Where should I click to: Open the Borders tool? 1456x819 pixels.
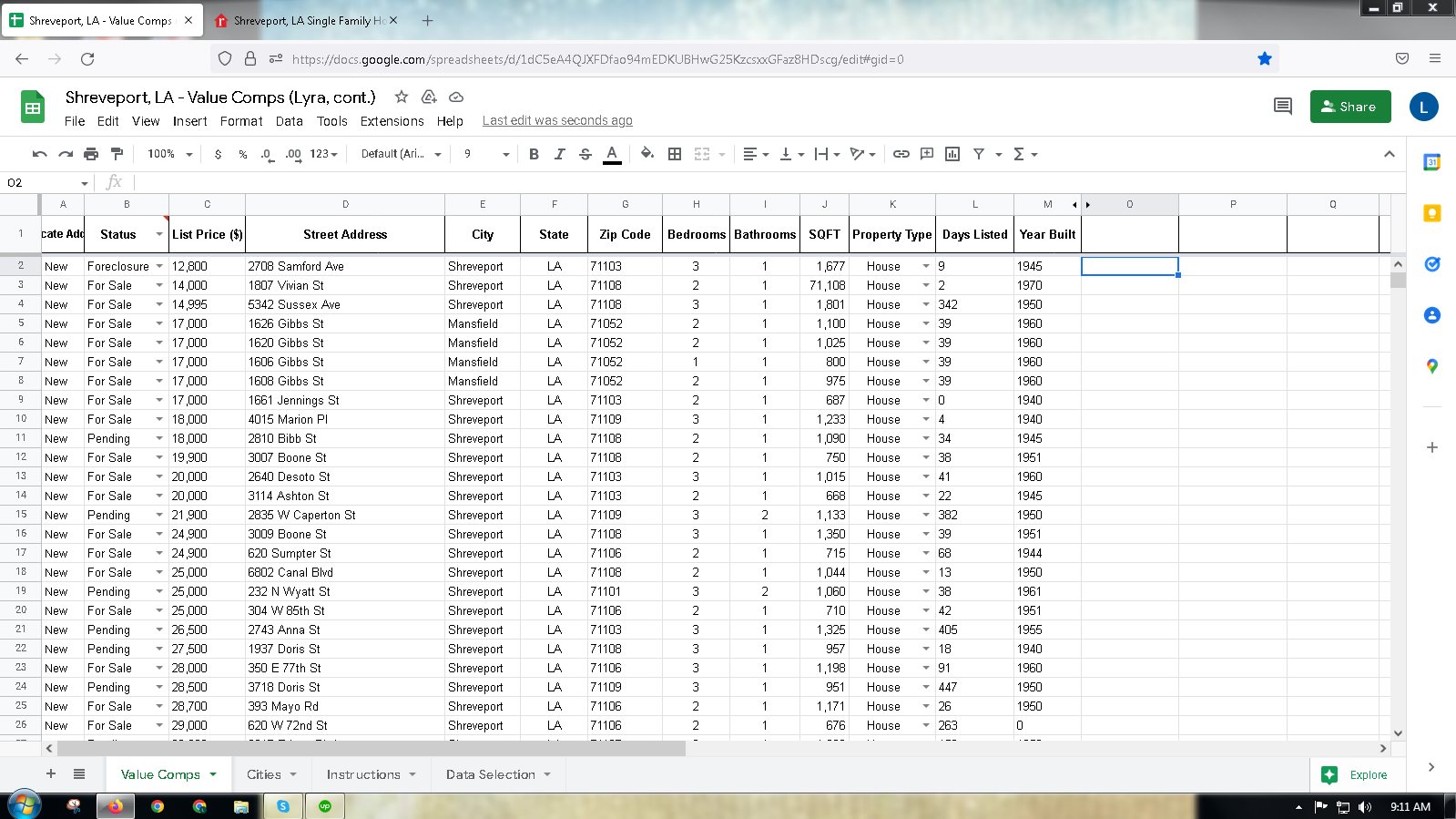(675, 154)
